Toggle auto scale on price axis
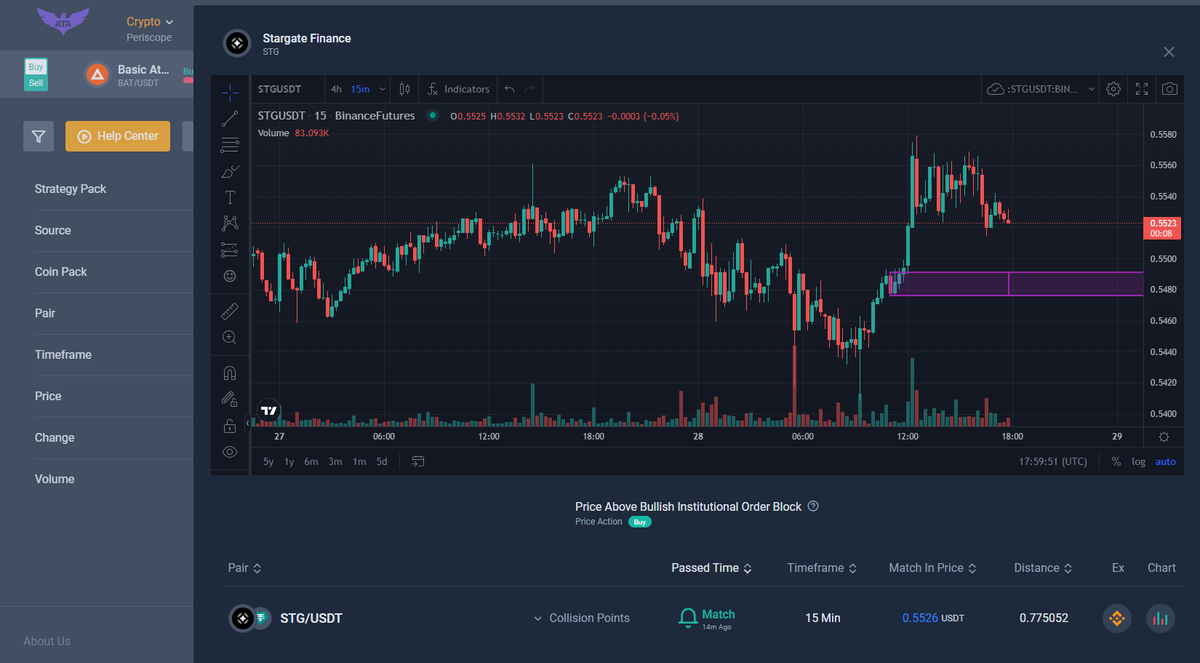The image size is (1200, 663). (x=1165, y=462)
